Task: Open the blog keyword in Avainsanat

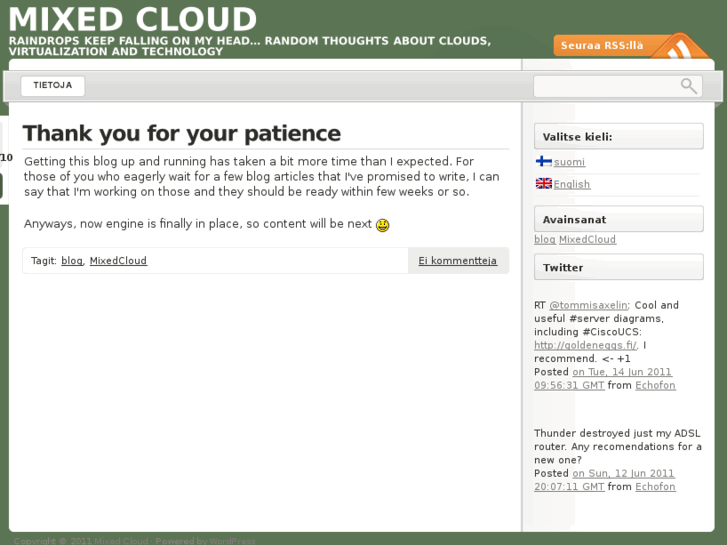Action: coord(544,240)
